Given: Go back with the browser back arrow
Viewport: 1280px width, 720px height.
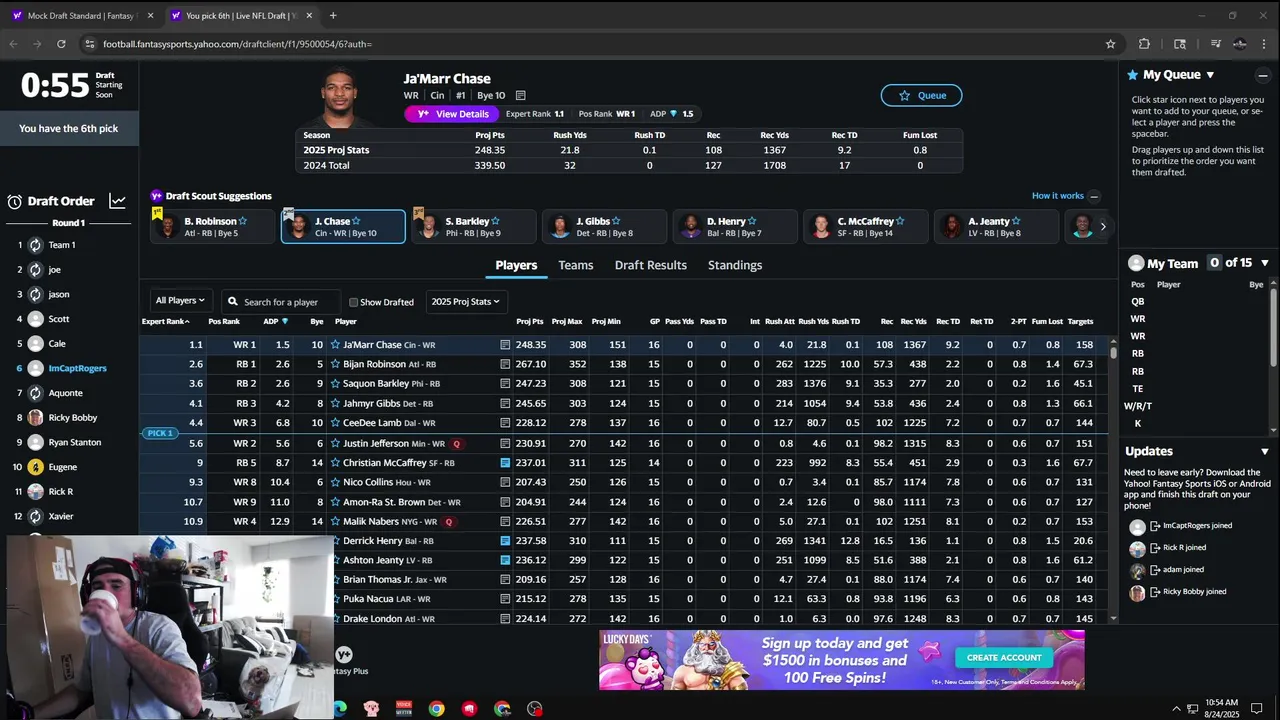Looking at the screenshot, I should (14, 44).
